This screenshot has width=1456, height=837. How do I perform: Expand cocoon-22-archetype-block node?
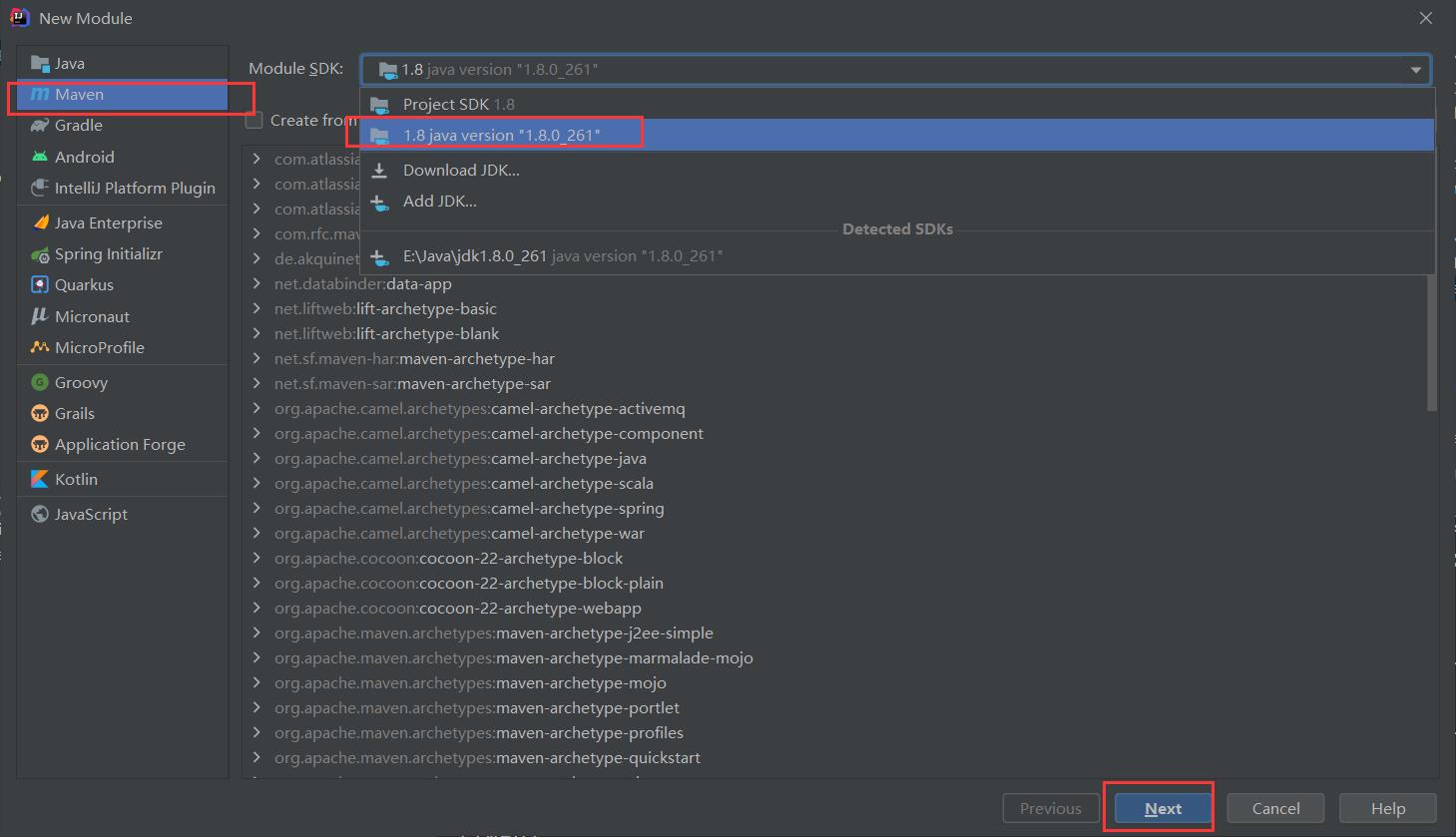tap(257, 558)
